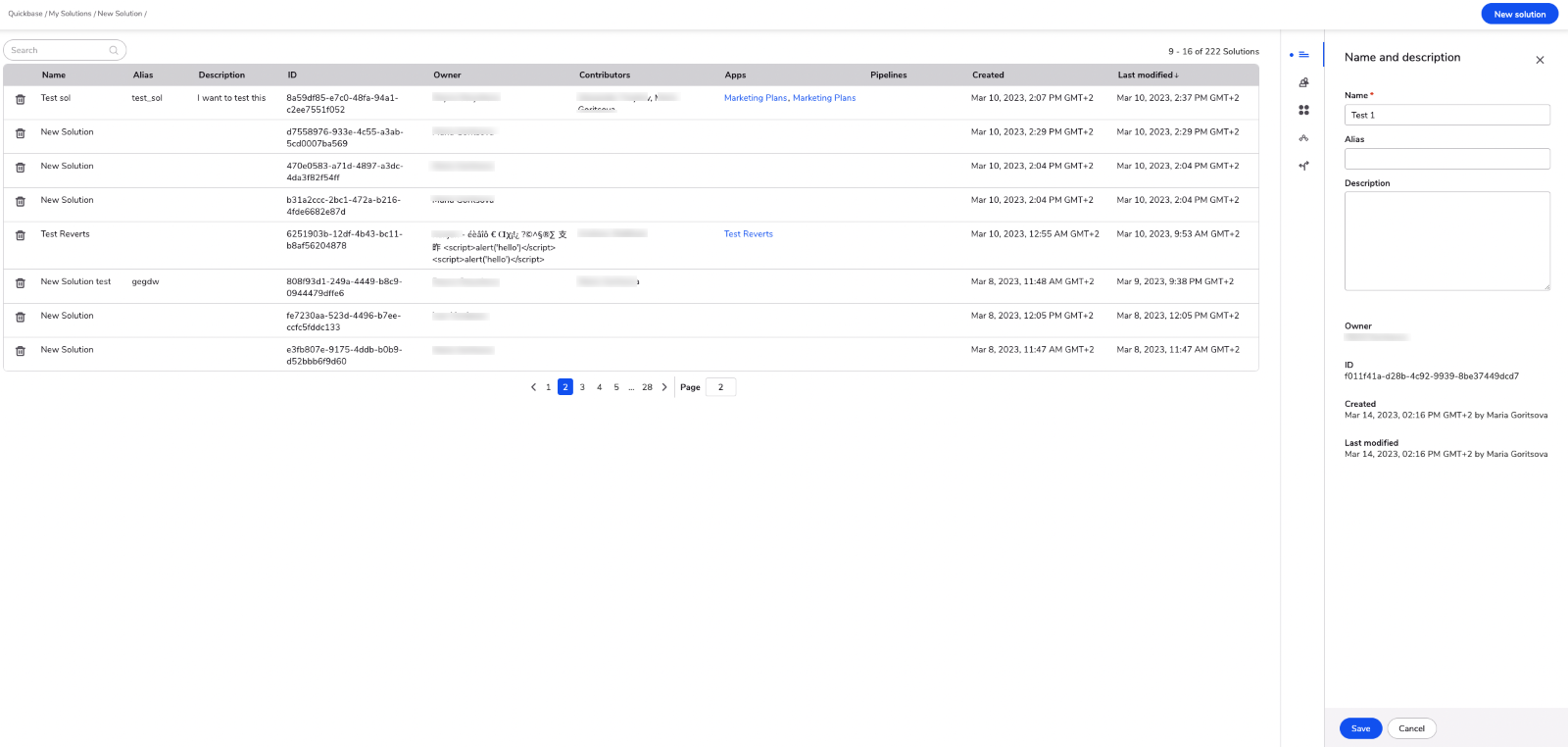Open the pipelines sidebar icon
This screenshot has width=1568, height=747.
coord(1303,138)
